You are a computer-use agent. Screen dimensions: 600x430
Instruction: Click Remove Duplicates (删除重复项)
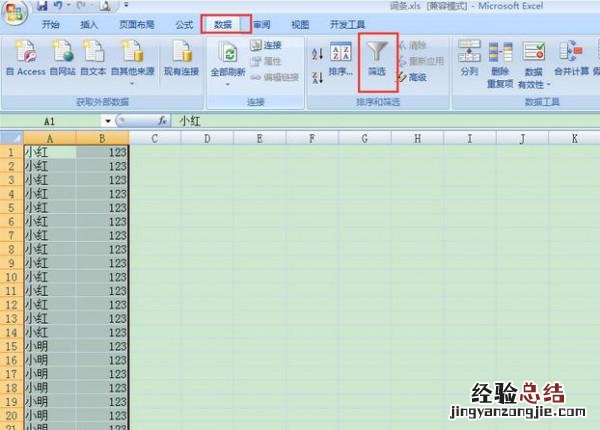tap(500, 64)
